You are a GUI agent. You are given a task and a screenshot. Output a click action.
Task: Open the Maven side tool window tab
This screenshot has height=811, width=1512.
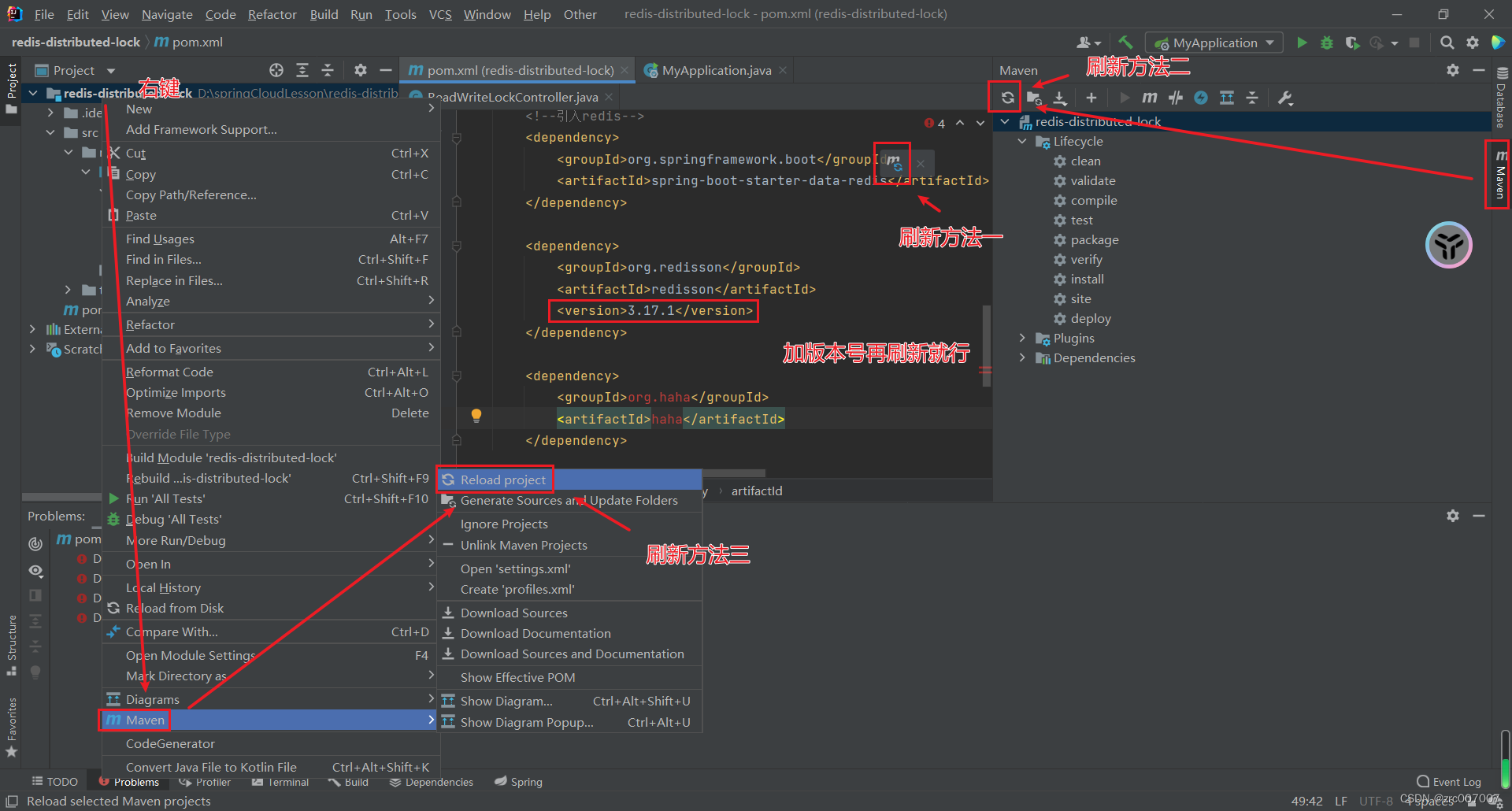point(1500,175)
